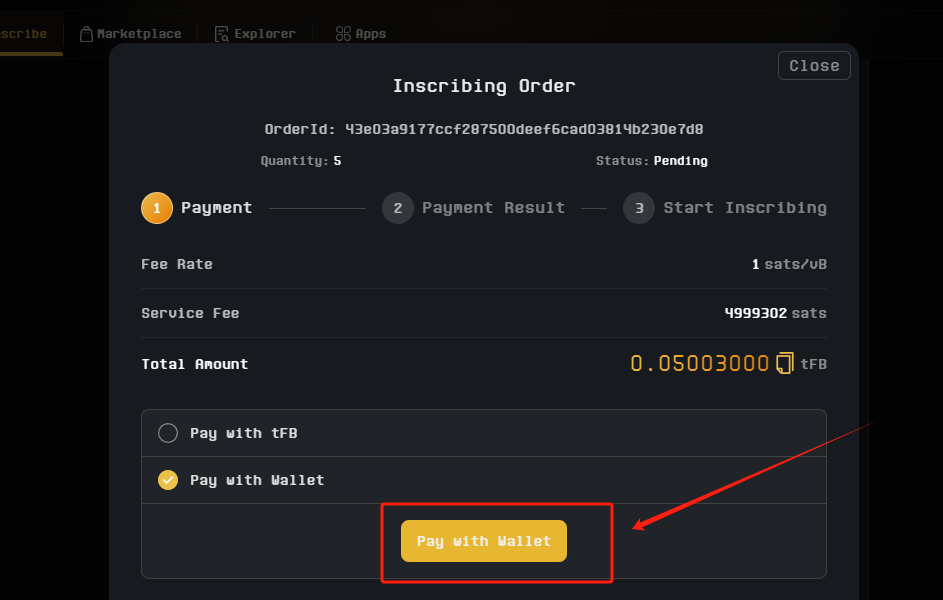This screenshot has width=943, height=600.
Task: Click the step 2 number circle
Action: coord(397,208)
